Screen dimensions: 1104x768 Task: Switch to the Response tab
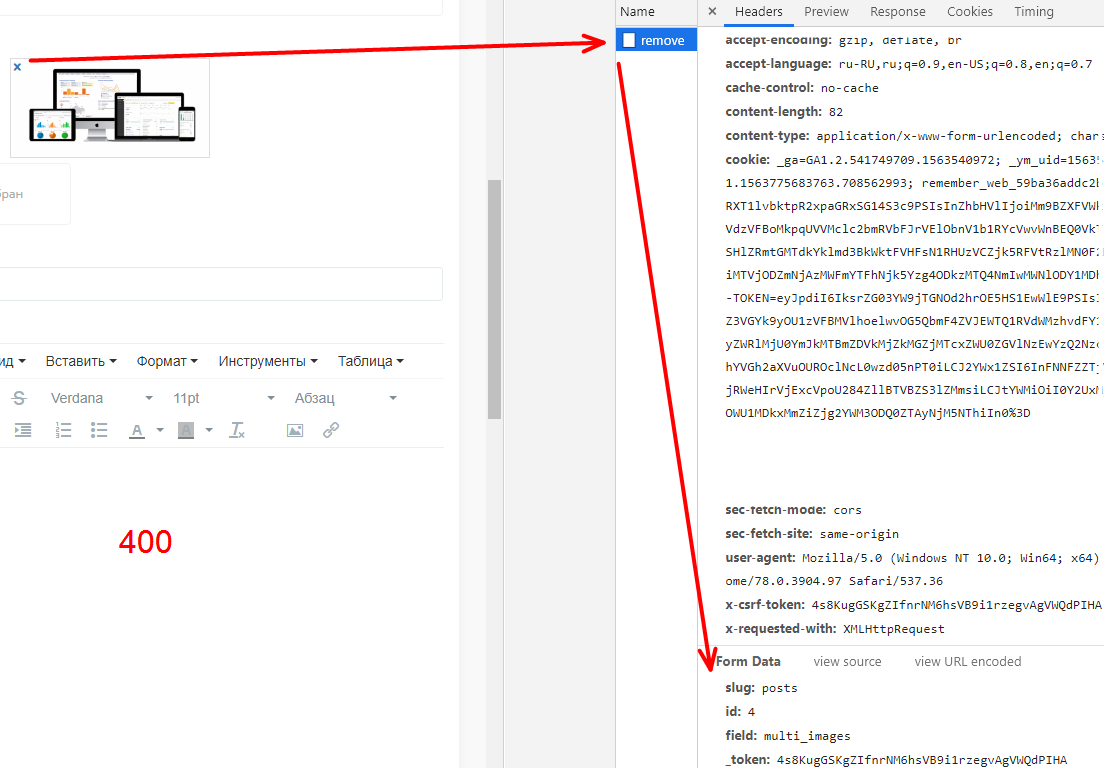897,11
